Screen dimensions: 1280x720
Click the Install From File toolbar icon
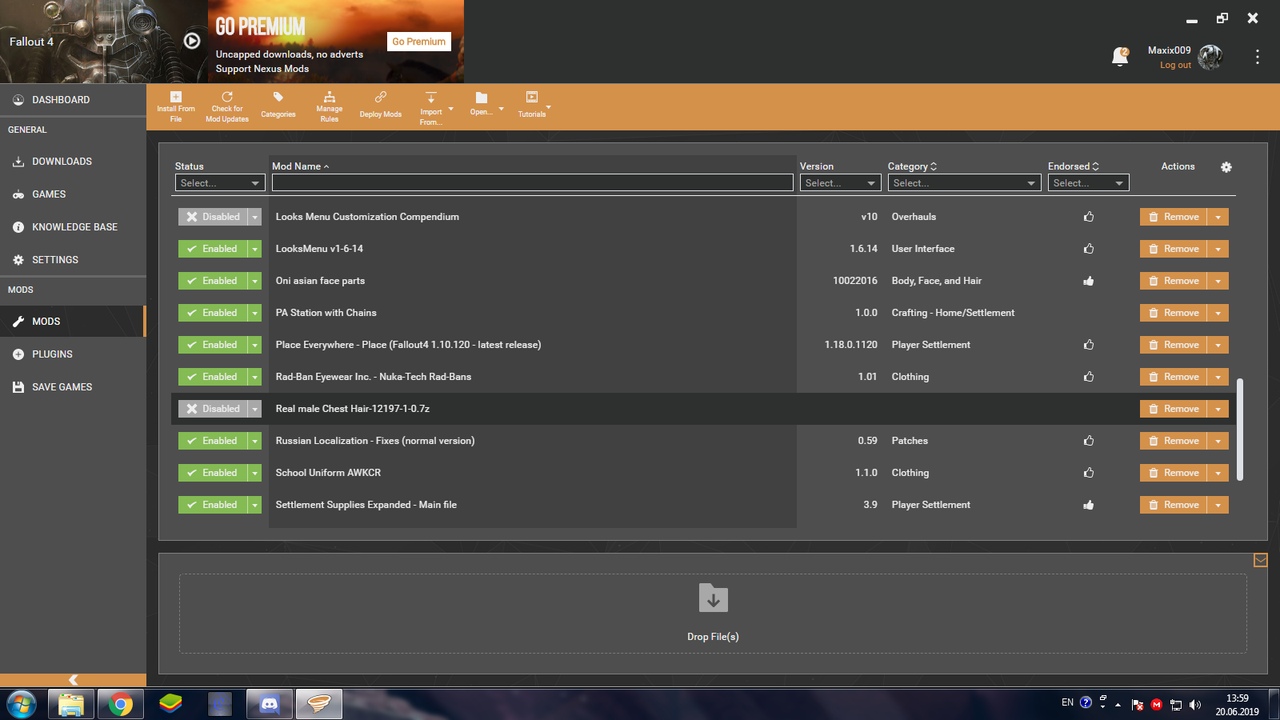176,98
